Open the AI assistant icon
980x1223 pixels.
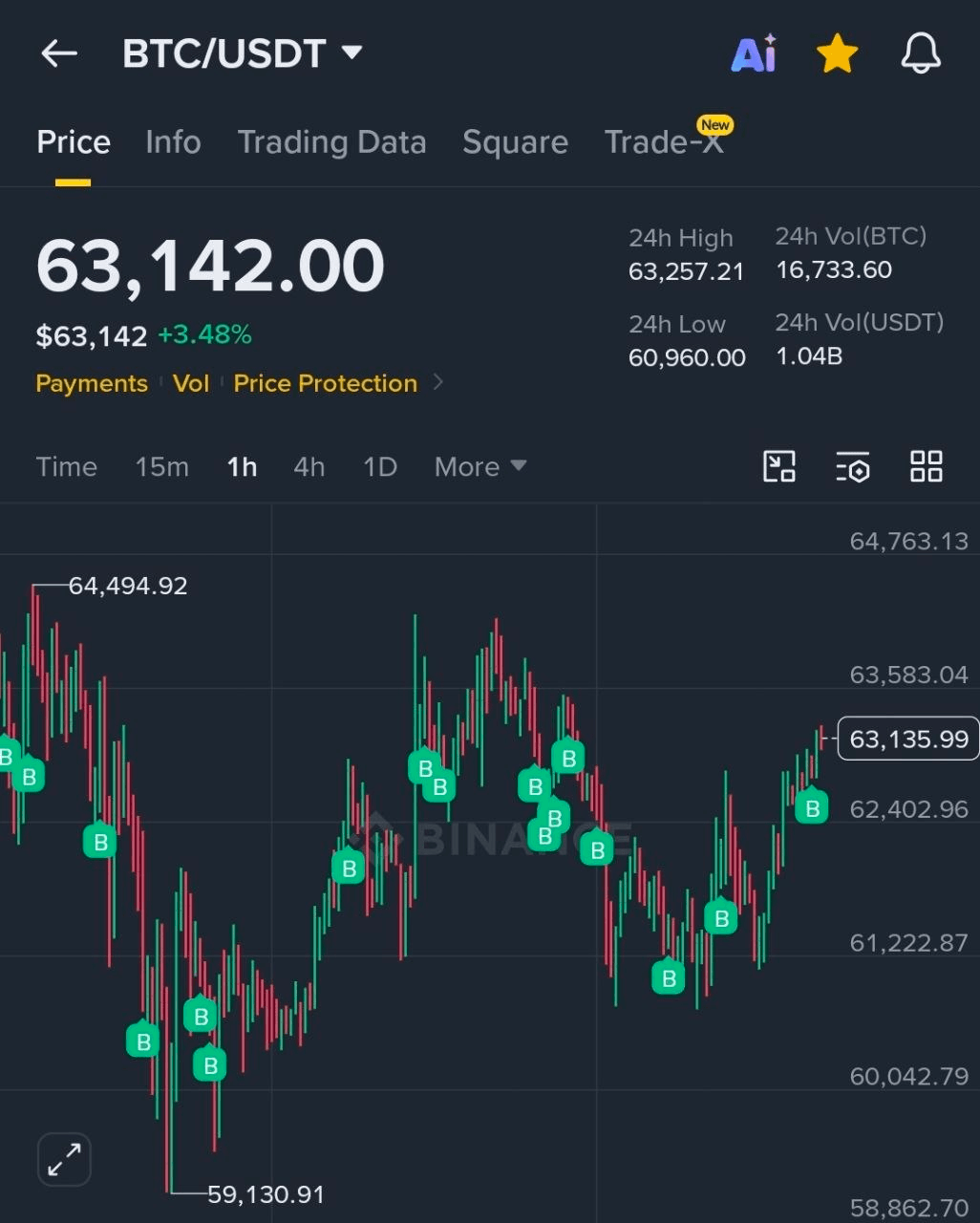[755, 54]
